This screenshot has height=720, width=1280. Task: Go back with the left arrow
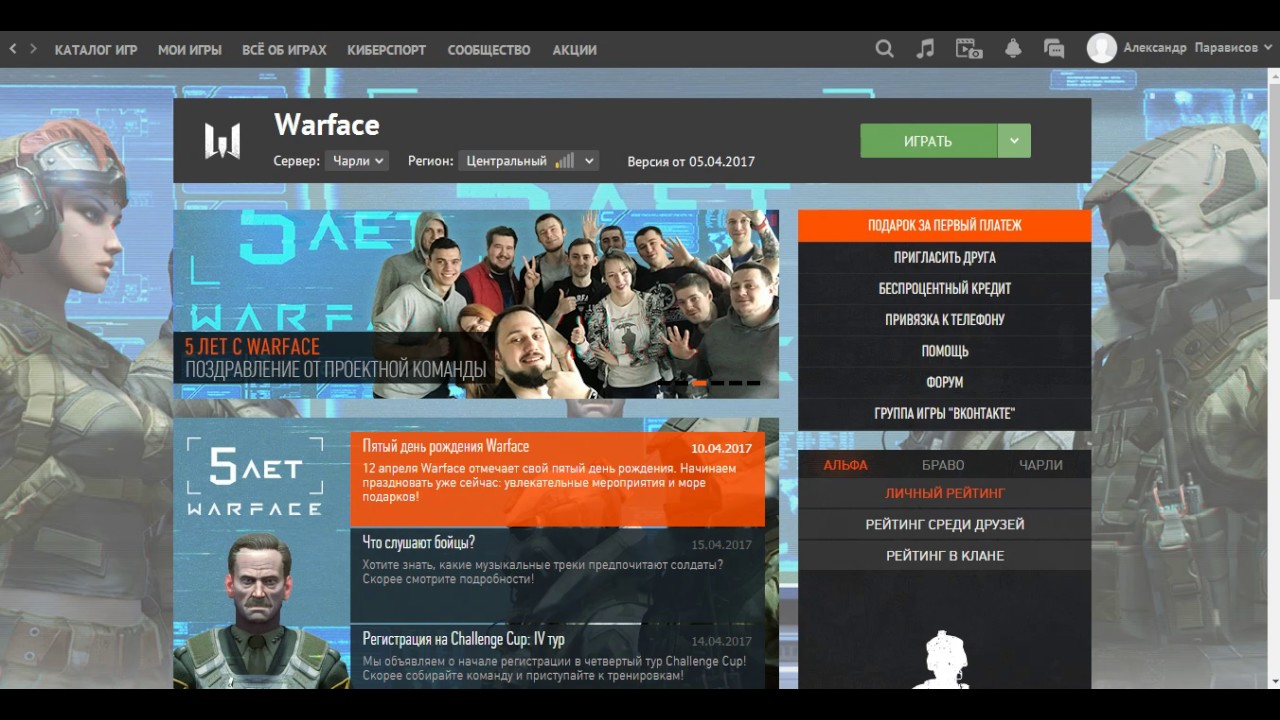(13, 48)
